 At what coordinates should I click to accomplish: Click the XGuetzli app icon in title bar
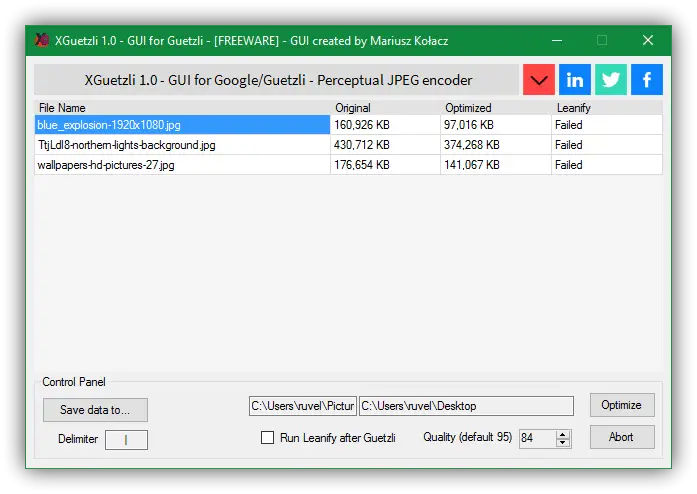click(x=42, y=40)
